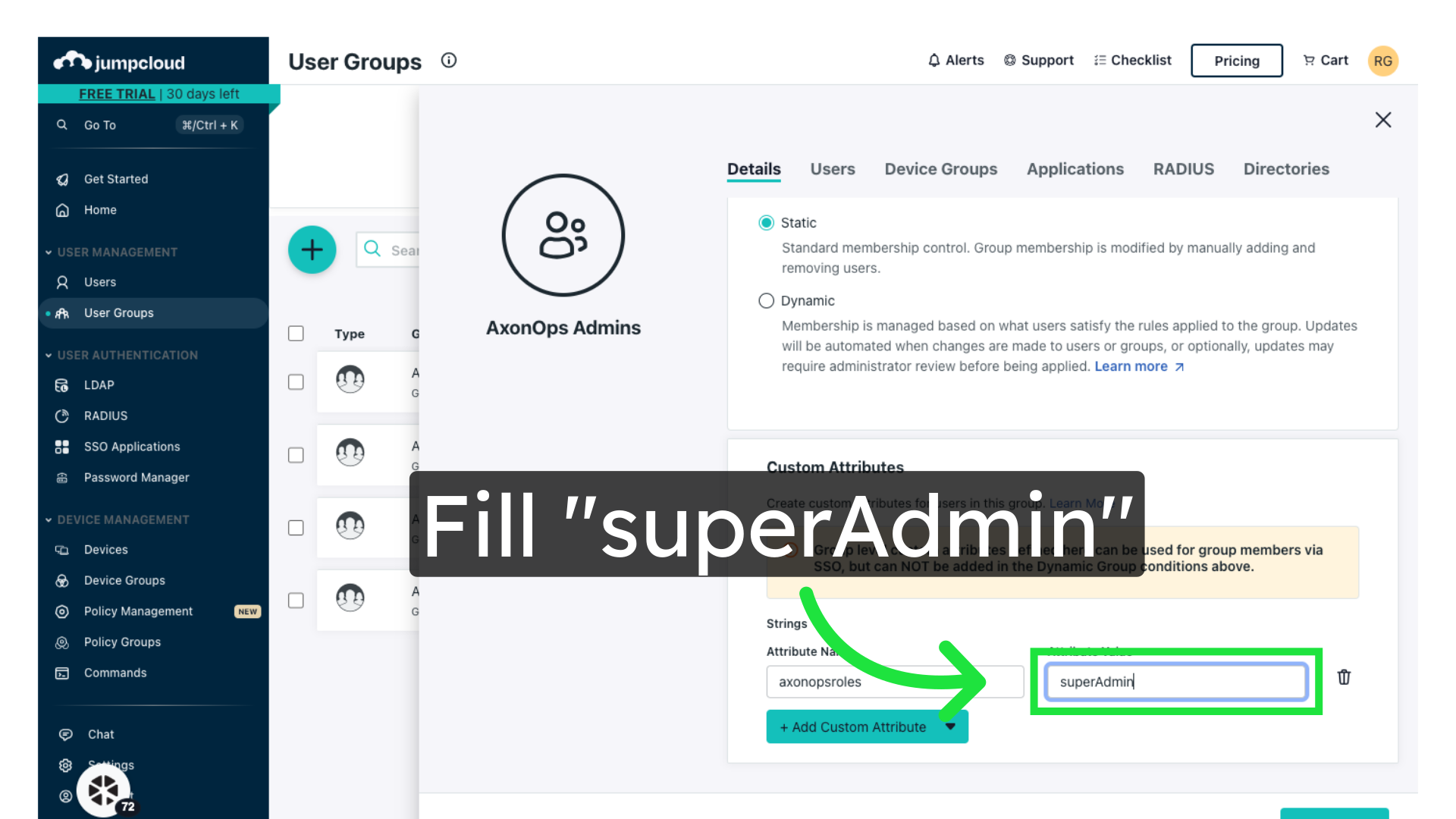The image size is (1456, 819).
Task: Switch to the Device Groups tab
Action: (940, 169)
